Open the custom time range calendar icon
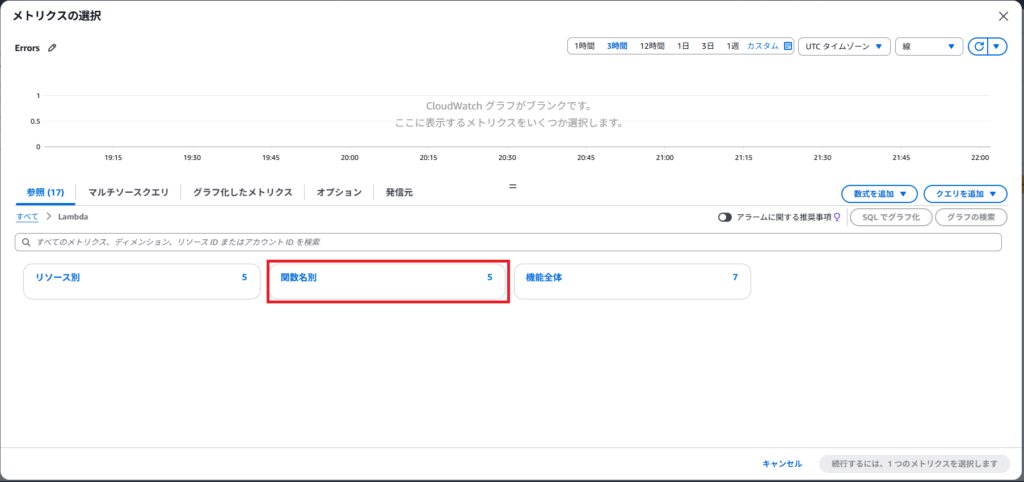Screen dimensions: 1024x482 (788, 46)
